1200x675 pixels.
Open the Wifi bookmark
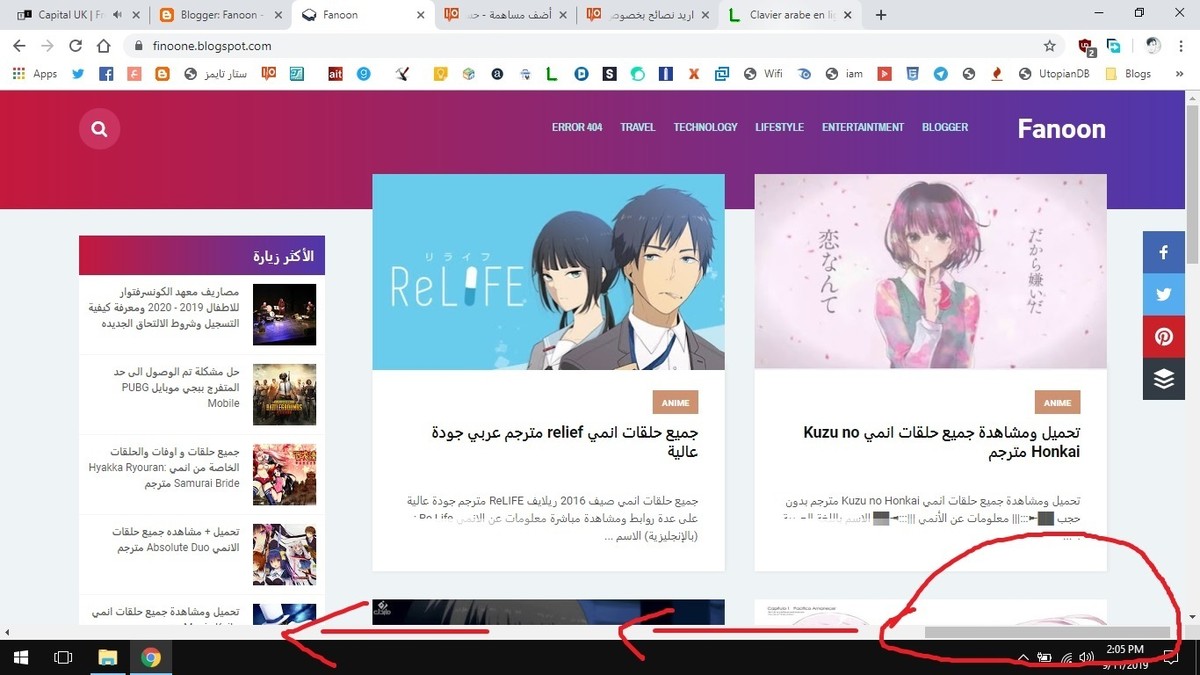[764, 74]
